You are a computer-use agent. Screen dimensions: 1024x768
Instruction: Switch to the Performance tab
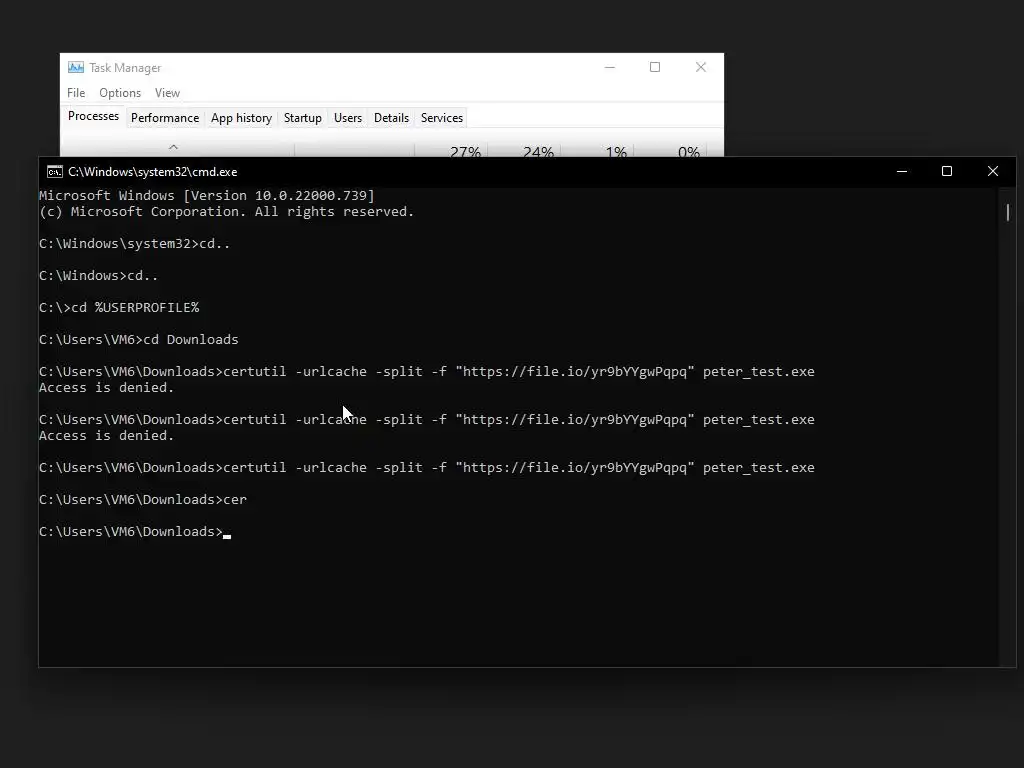tap(165, 118)
